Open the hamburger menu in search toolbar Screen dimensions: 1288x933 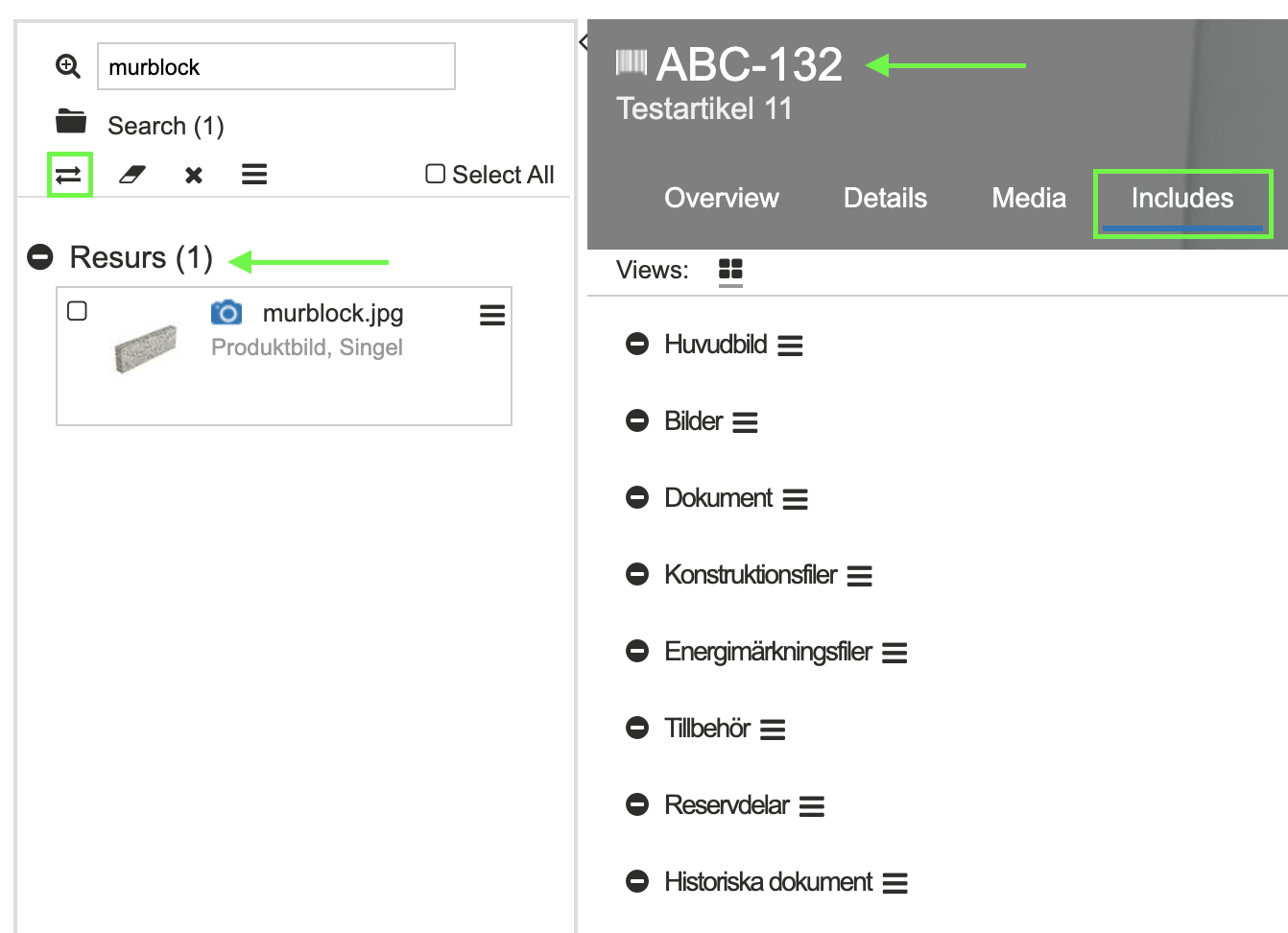point(254,175)
